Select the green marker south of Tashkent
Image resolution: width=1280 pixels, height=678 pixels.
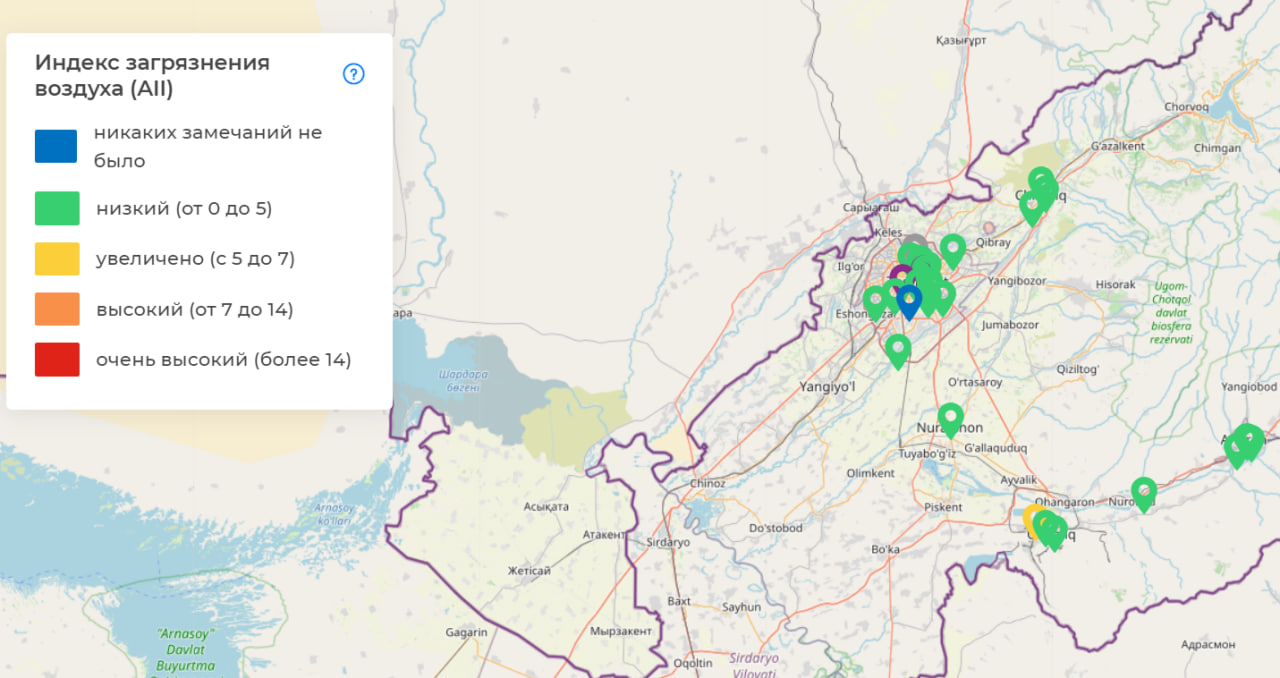(x=898, y=348)
